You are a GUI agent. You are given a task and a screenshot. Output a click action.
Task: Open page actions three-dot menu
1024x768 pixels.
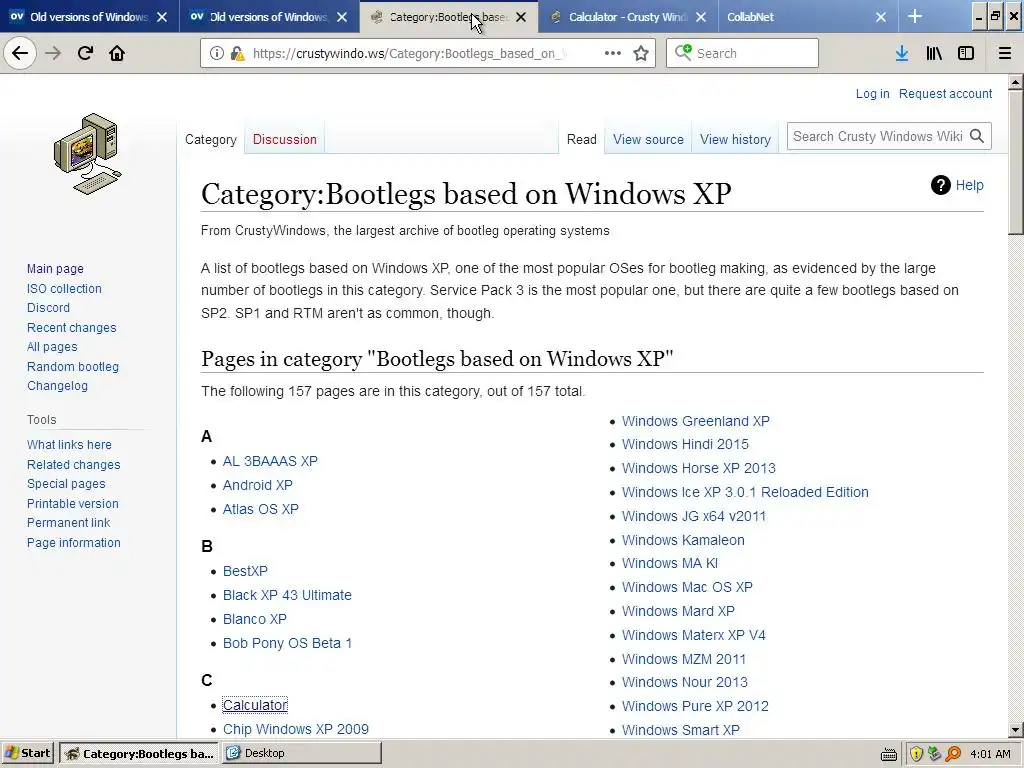613,53
